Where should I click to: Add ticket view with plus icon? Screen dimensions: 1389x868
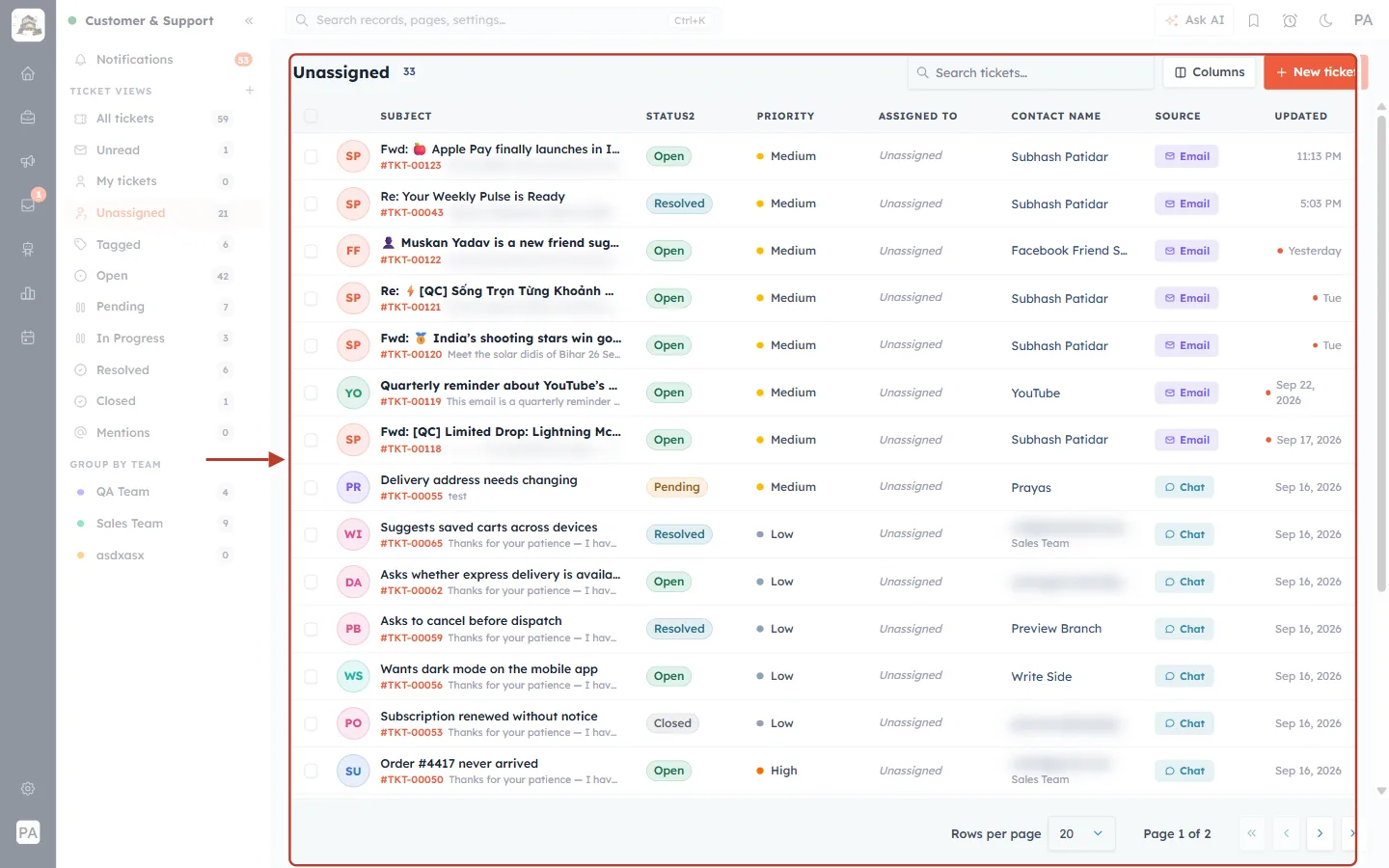click(x=250, y=91)
